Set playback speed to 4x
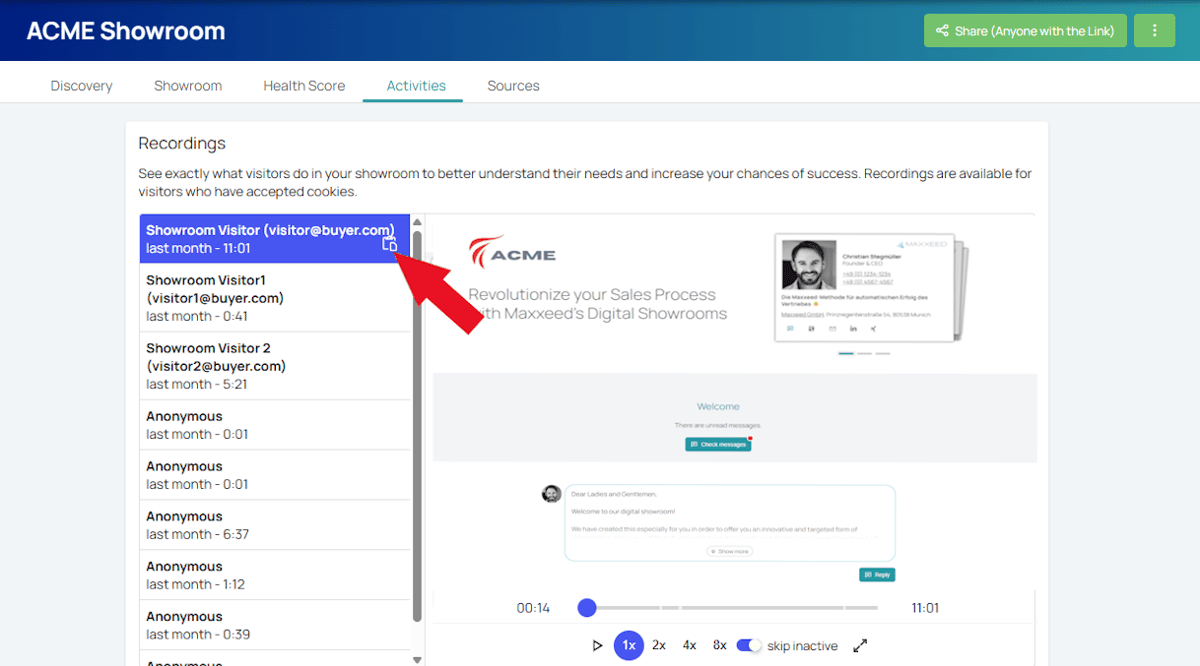Viewport: 1200px width, 666px height. tap(689, 646)
